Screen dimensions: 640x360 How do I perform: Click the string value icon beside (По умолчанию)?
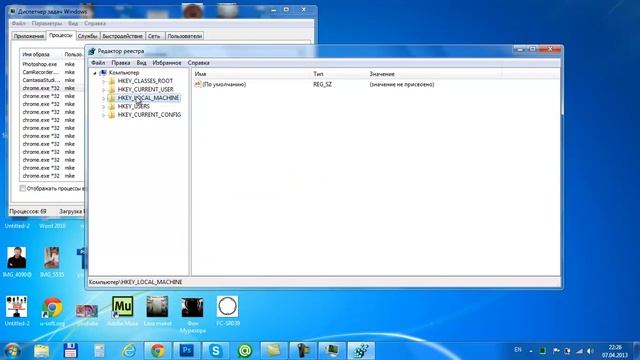(198, 84)
